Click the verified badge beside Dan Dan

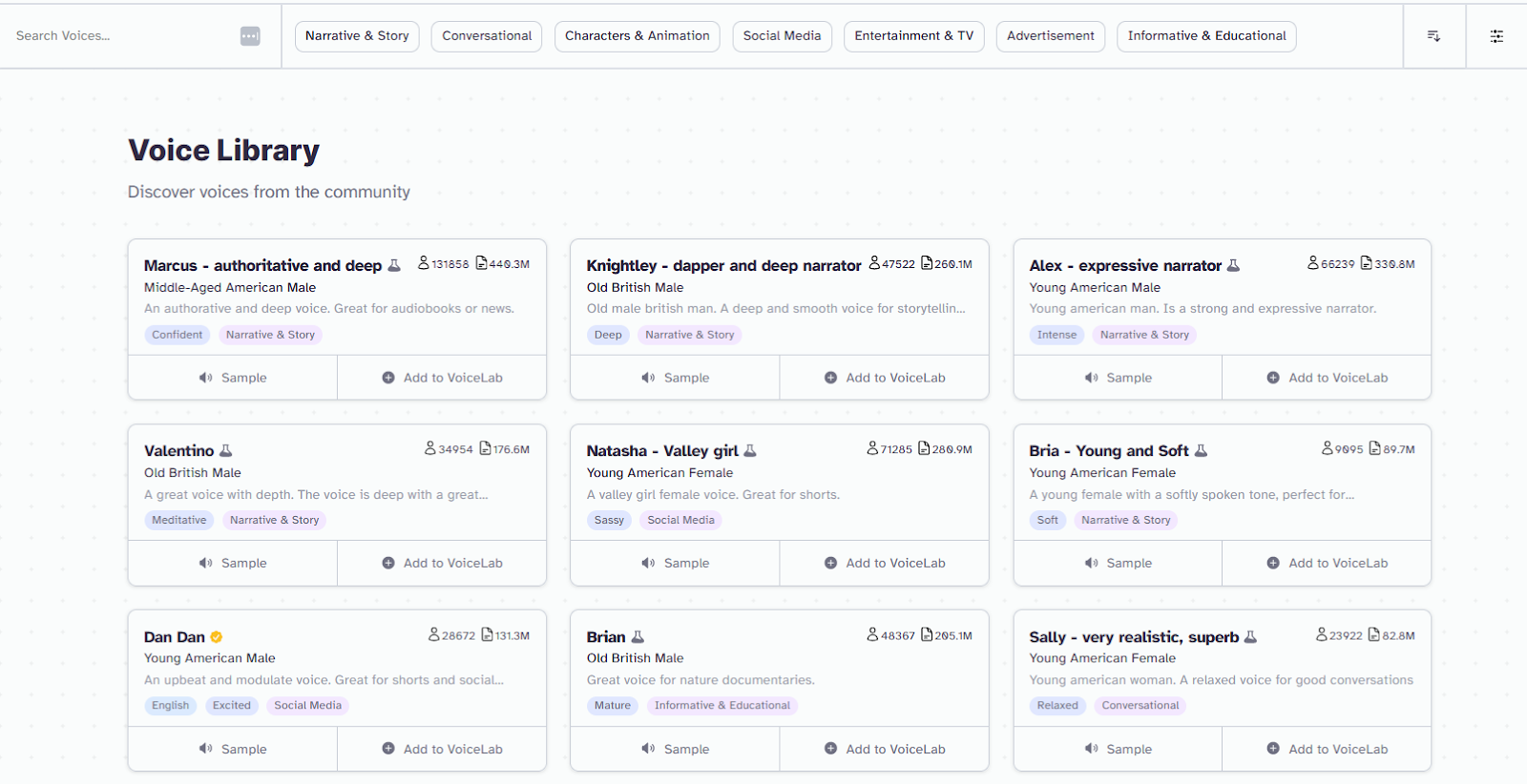coord(217,637)
